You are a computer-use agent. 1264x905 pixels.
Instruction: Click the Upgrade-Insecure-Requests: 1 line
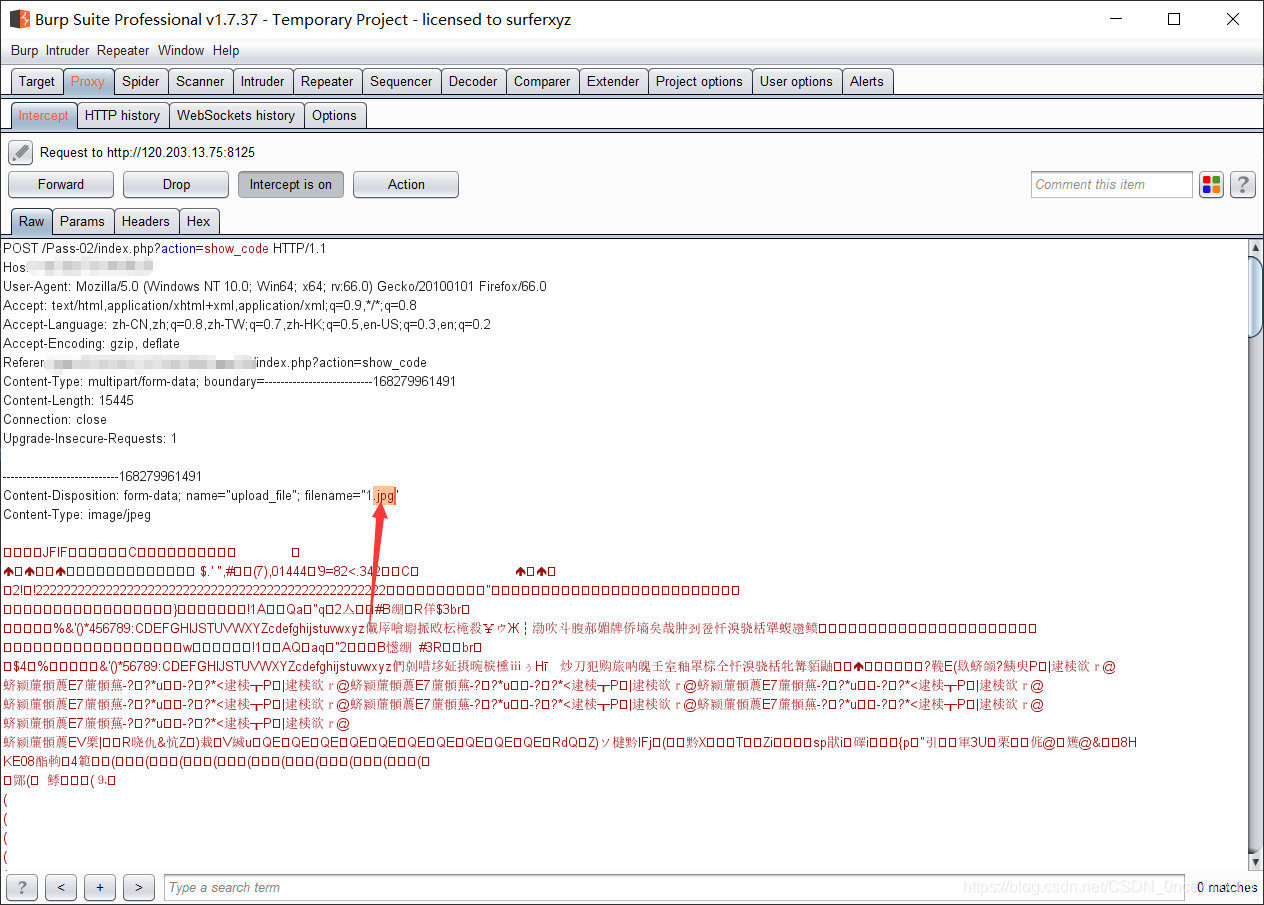[90, 438]
